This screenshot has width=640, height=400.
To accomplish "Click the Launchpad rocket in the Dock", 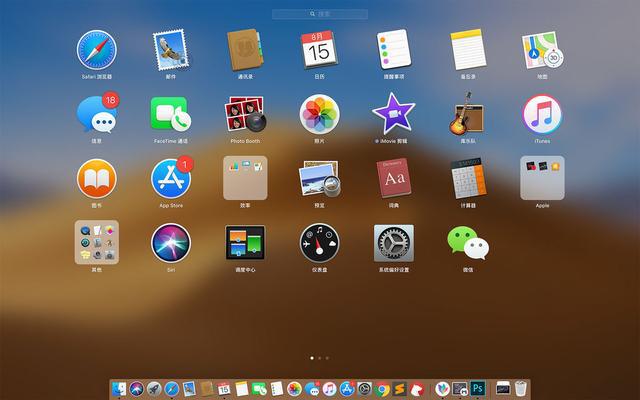I will (x=154, y=389).
